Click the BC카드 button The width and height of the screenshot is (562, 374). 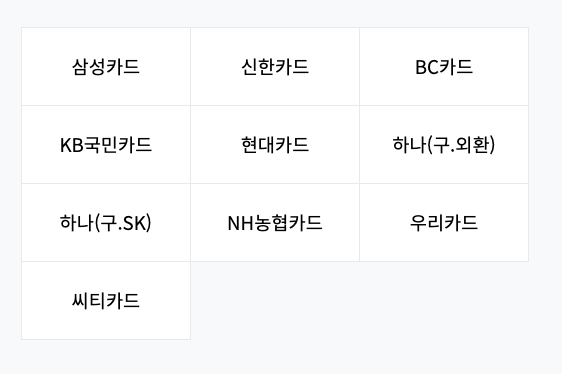(x=444, y=67)
